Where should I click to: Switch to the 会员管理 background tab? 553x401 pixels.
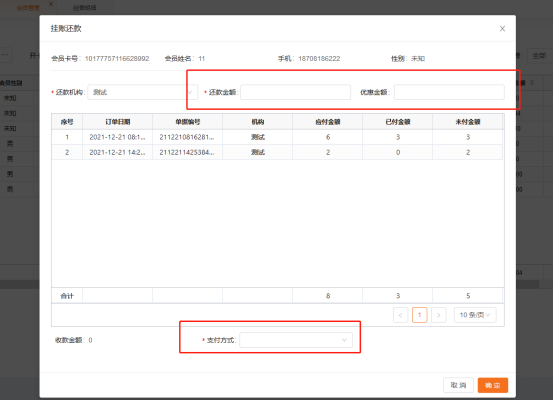click(28, 8)
